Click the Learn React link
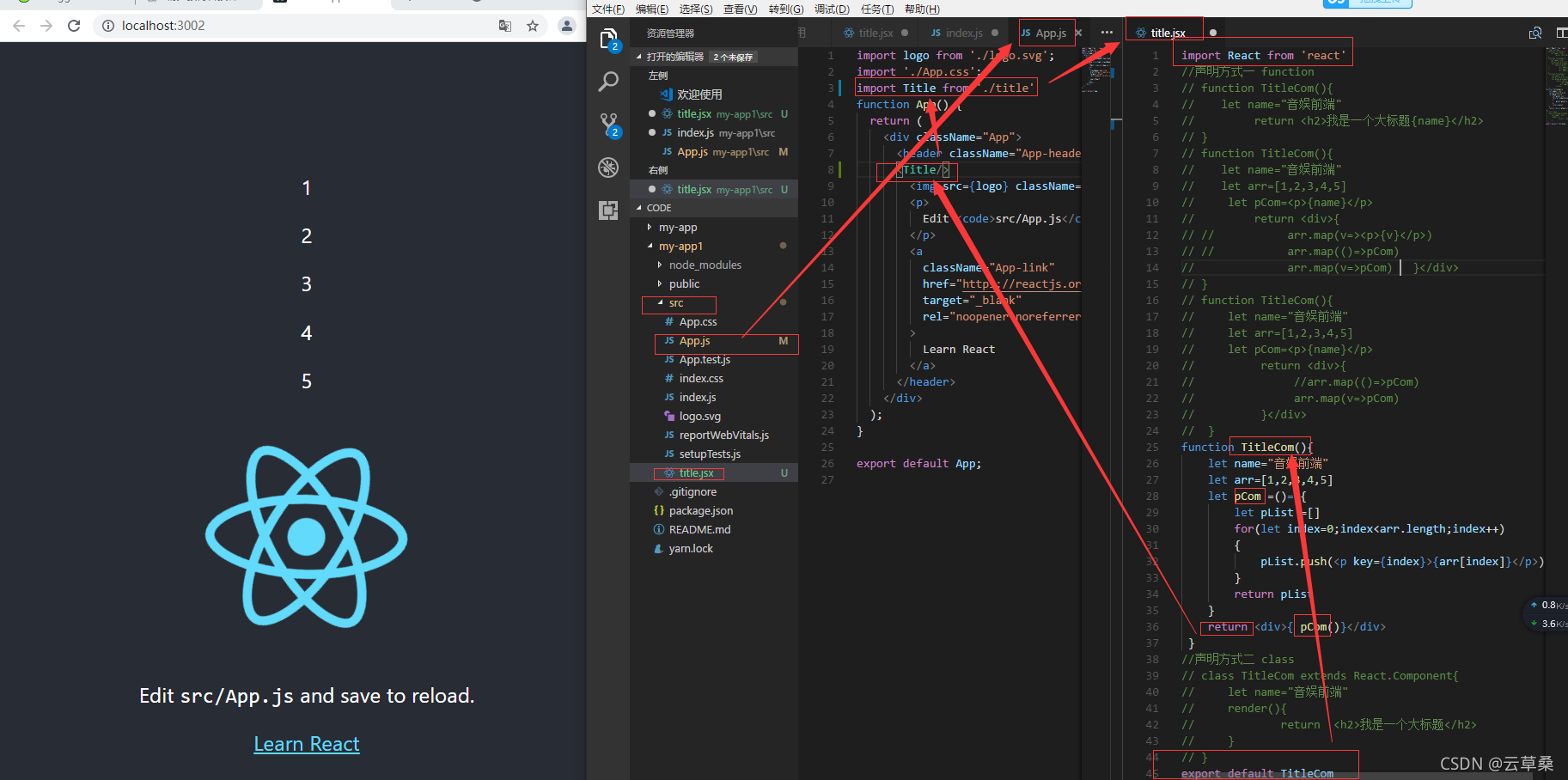 pos(307,744)
